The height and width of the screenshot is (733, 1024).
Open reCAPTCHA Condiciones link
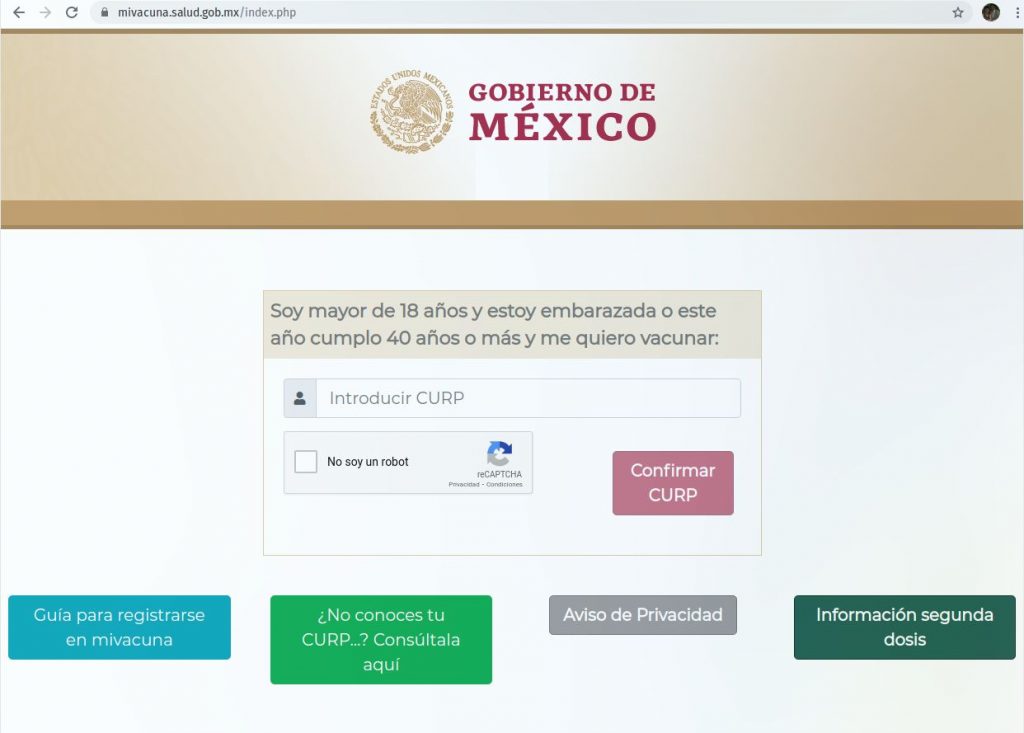(x=504, y=484)
